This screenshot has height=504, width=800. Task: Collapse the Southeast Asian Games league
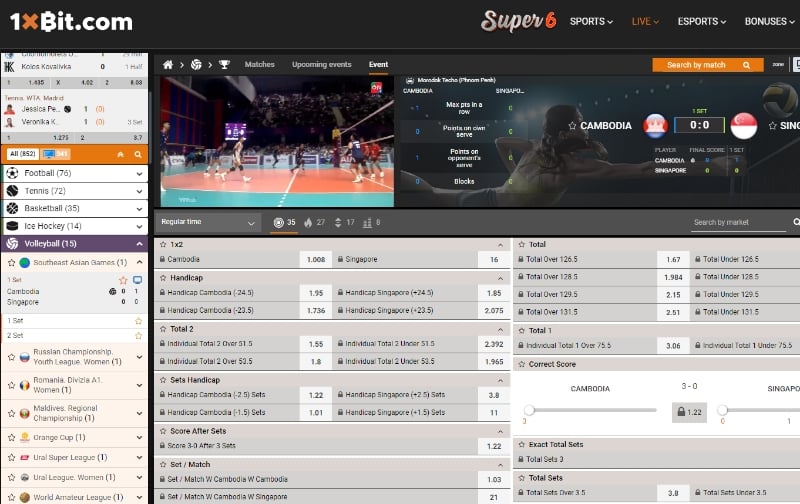click(139, 262)
